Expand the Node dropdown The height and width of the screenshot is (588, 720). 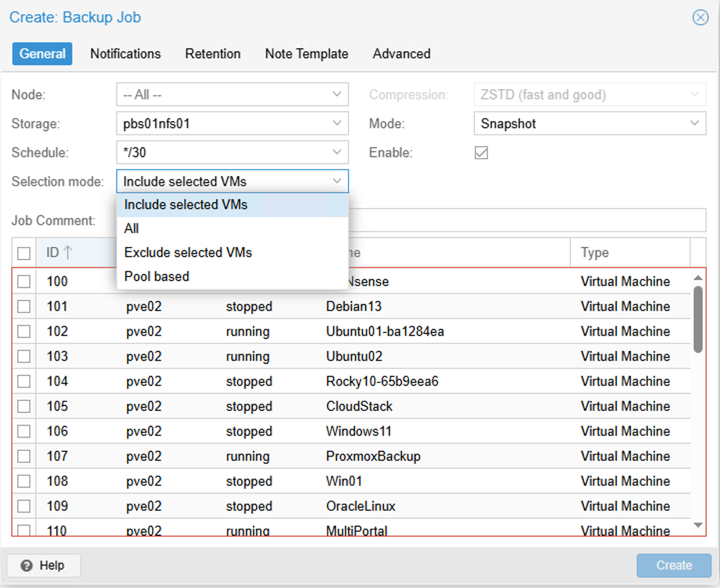tap(337, 95)
